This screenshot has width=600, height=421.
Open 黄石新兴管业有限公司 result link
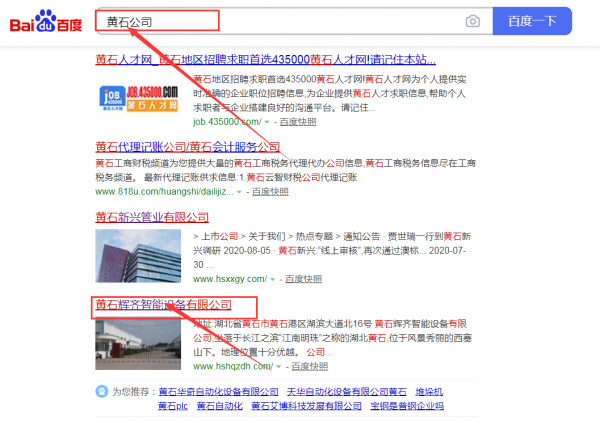pyautogui.click(x=152, y=215)
